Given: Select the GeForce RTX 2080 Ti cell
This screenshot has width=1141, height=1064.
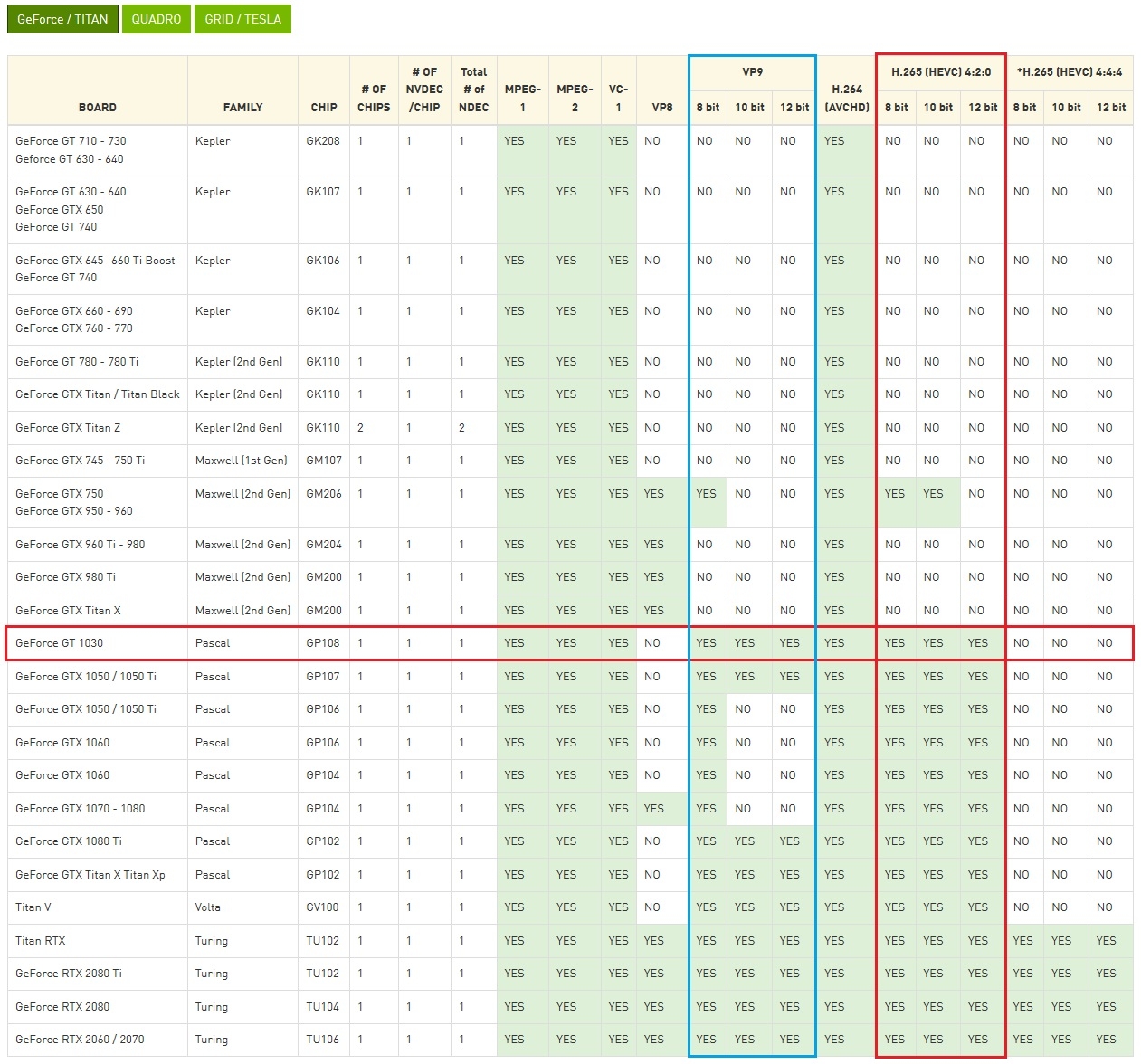Looking at the screenshot, I should tap(98, 974).
